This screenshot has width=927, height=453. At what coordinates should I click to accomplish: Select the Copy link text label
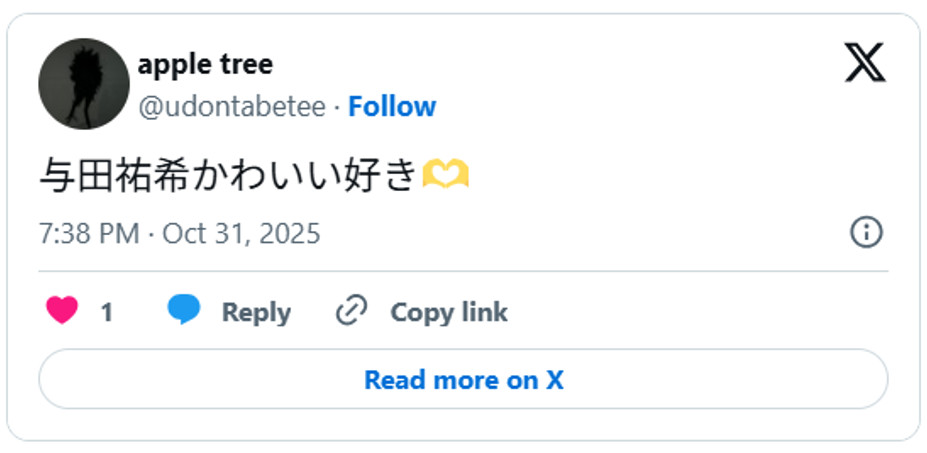point(449,312)
